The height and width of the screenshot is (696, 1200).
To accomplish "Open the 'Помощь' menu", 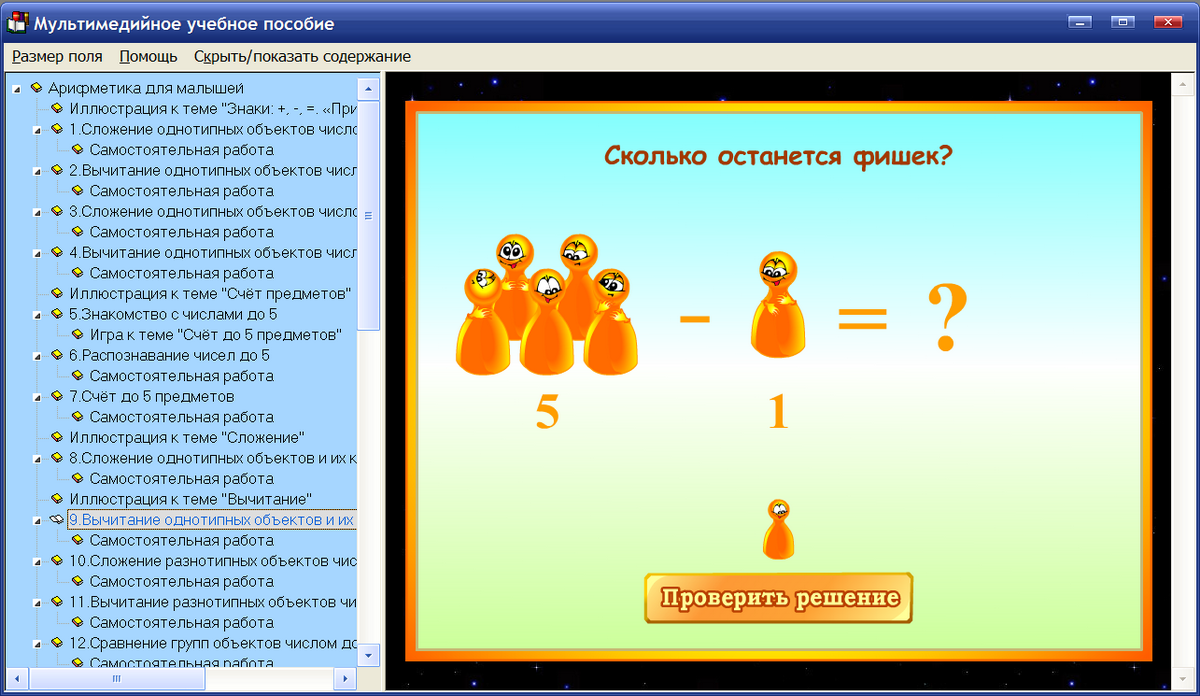I will click(x=147, y=57).
